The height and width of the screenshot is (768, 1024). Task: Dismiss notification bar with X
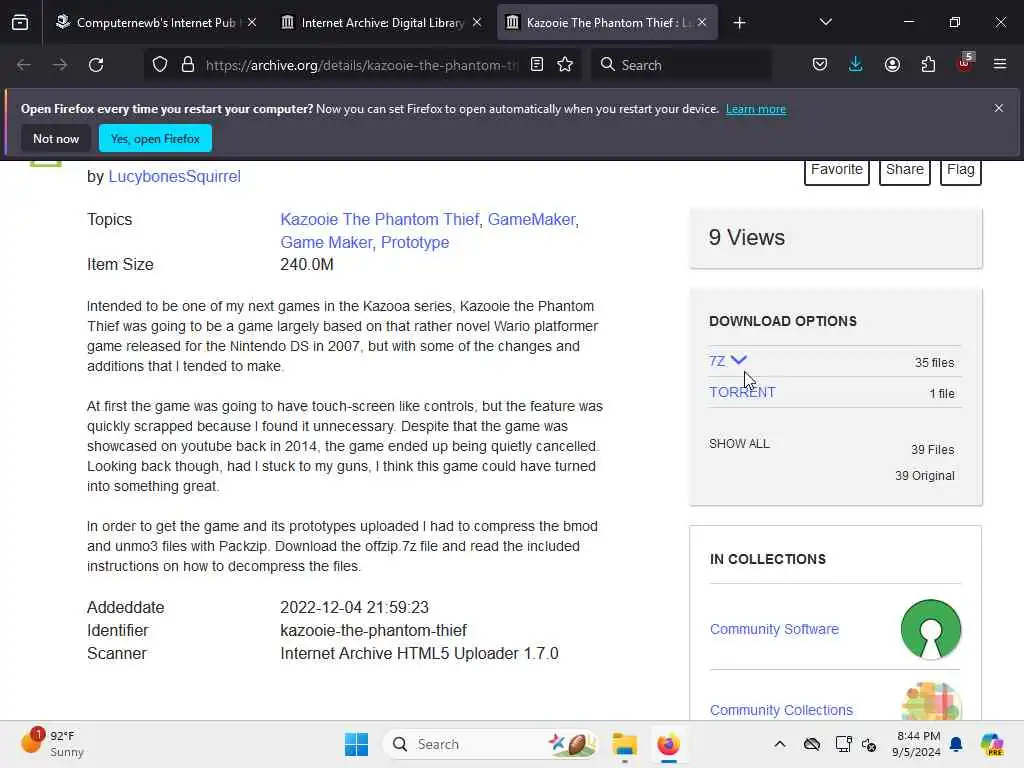point(999,108)
